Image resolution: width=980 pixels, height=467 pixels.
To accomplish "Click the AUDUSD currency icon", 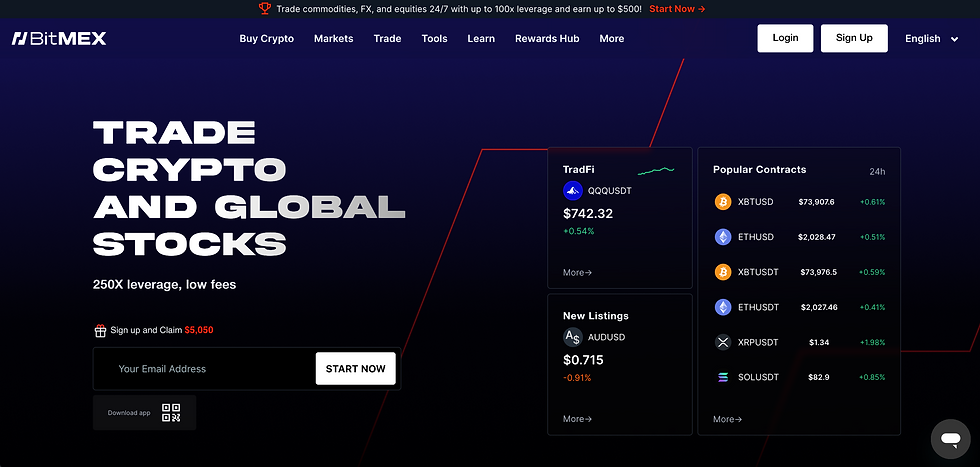I will point(572,338).
